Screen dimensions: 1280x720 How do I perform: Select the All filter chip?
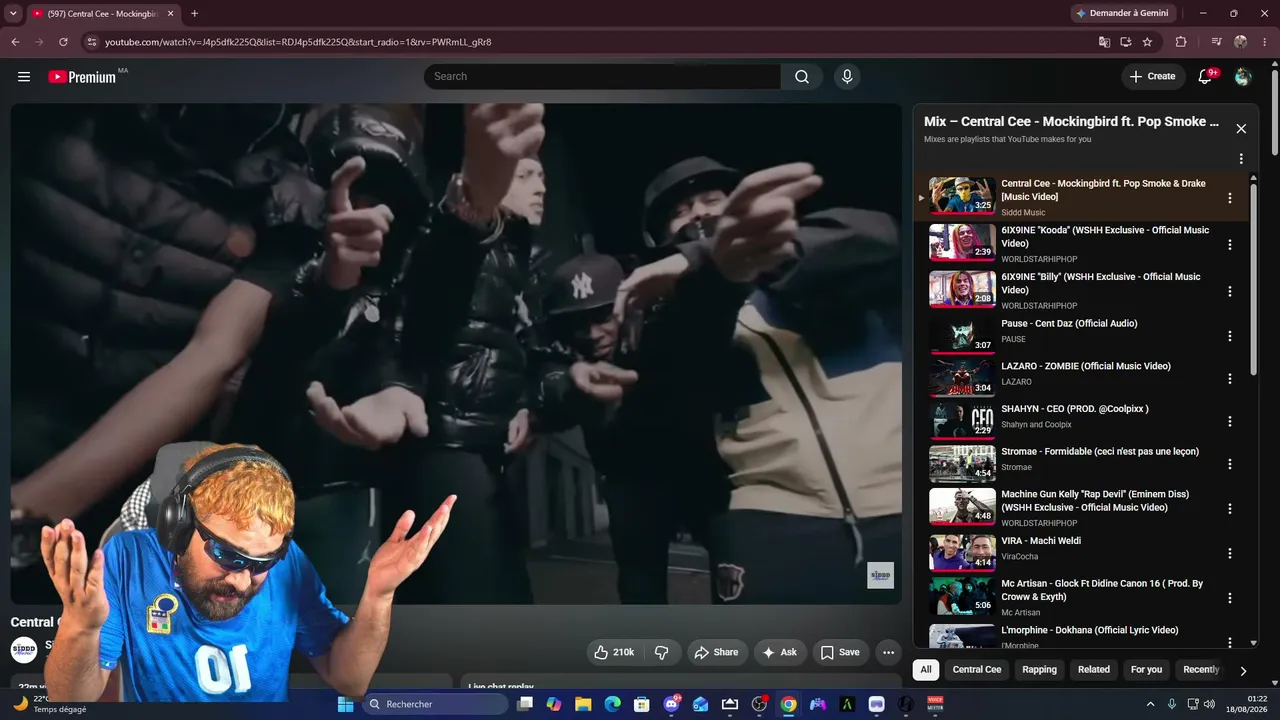click(x=926, y=670)
